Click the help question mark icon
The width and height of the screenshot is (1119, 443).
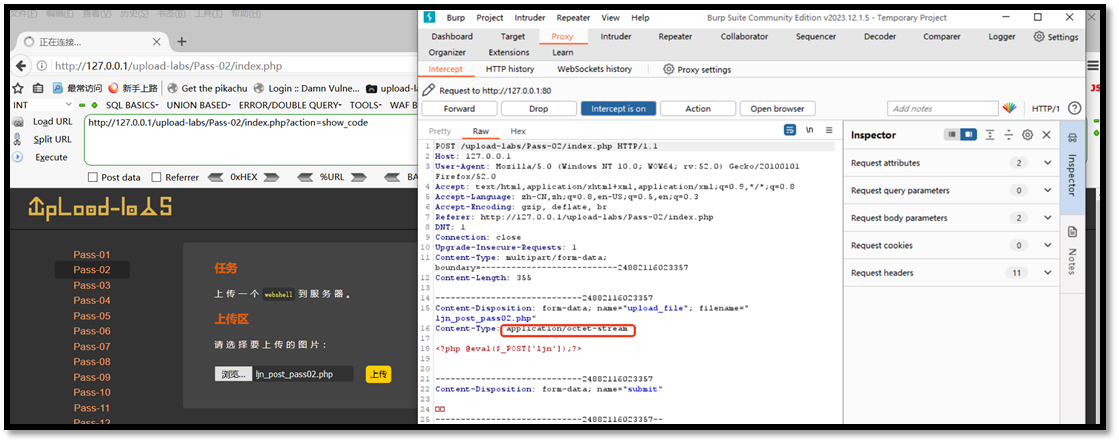pyautogui.click(x=1074, y=108)
